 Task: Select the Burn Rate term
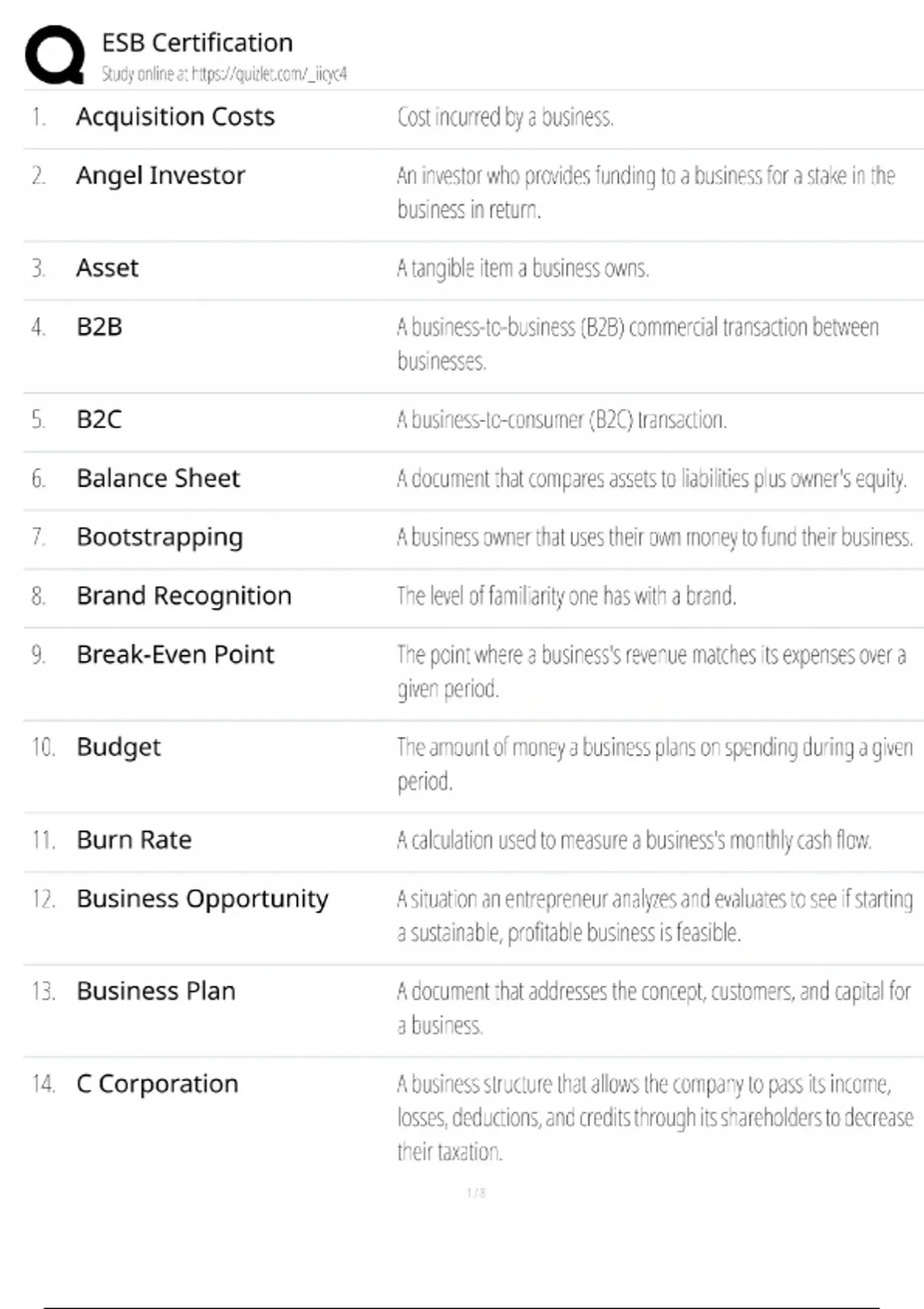tap(134, 840)
